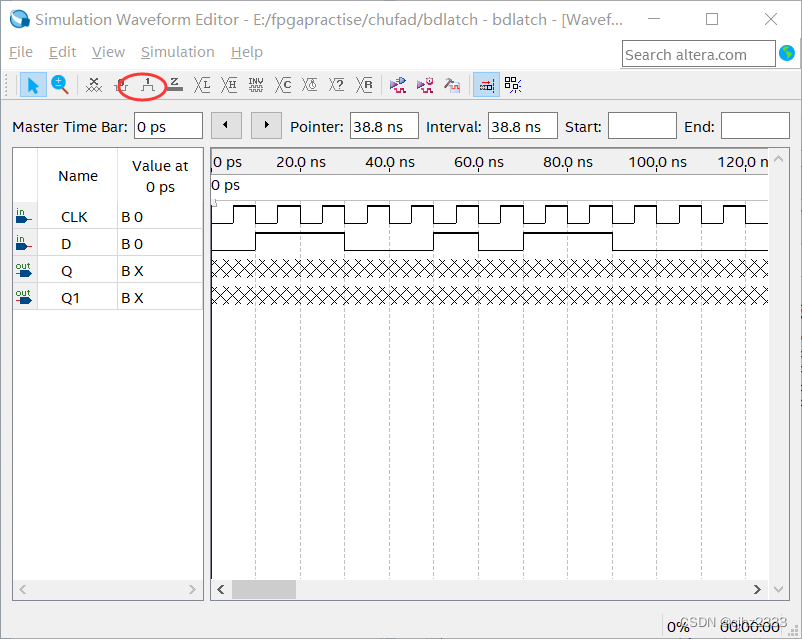This screenshot has width=802, height=639.
Task: Apply Forcing Low (0) value
Action: click(x=121, y=85)
